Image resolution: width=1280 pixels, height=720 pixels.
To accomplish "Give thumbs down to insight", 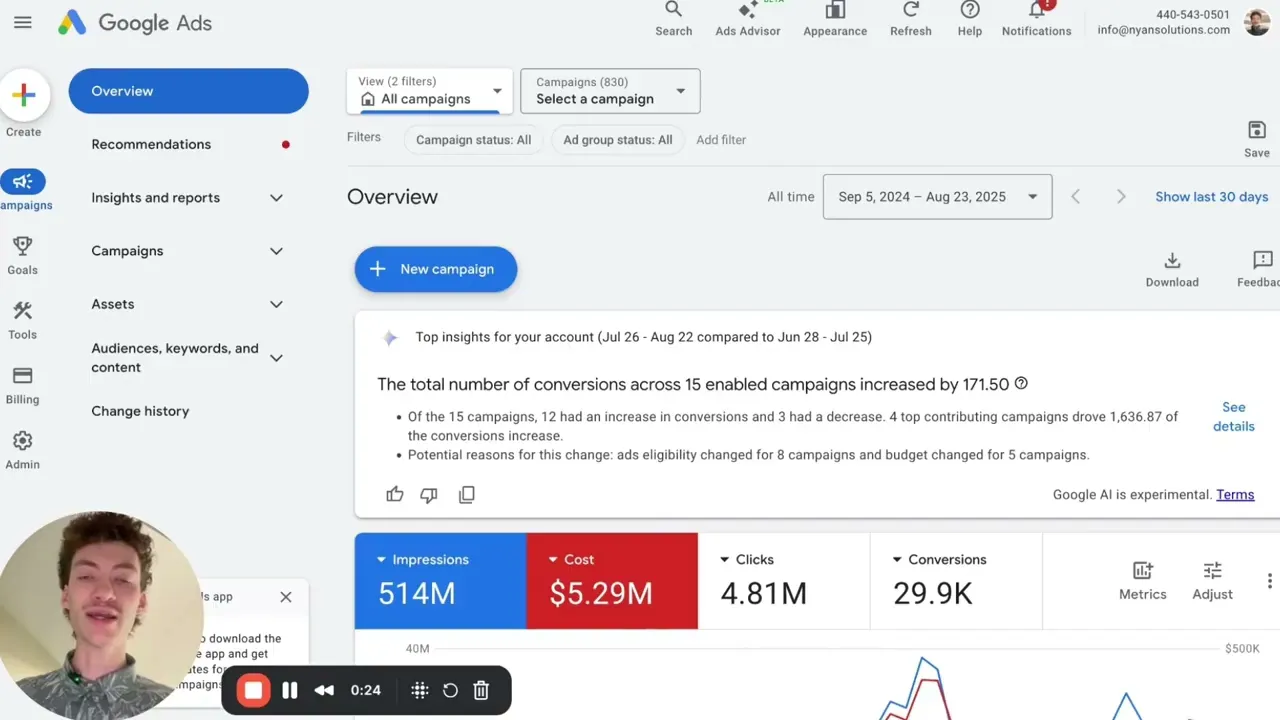I will (x=429, y=494).
